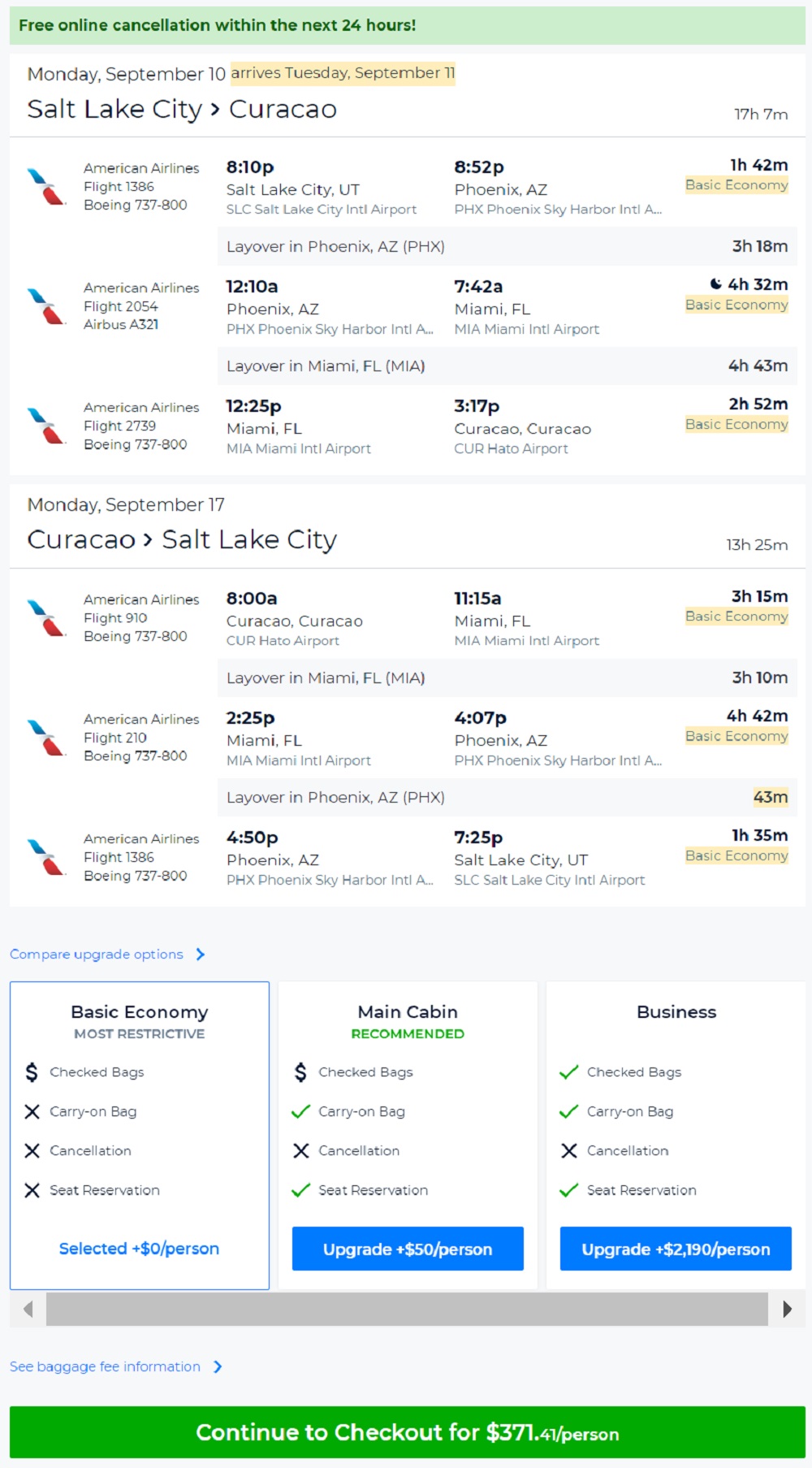Viewport: 812px width, 1468px height.
Task: Click the horizontal fare scrollbar track
Action: (406, 1309)
